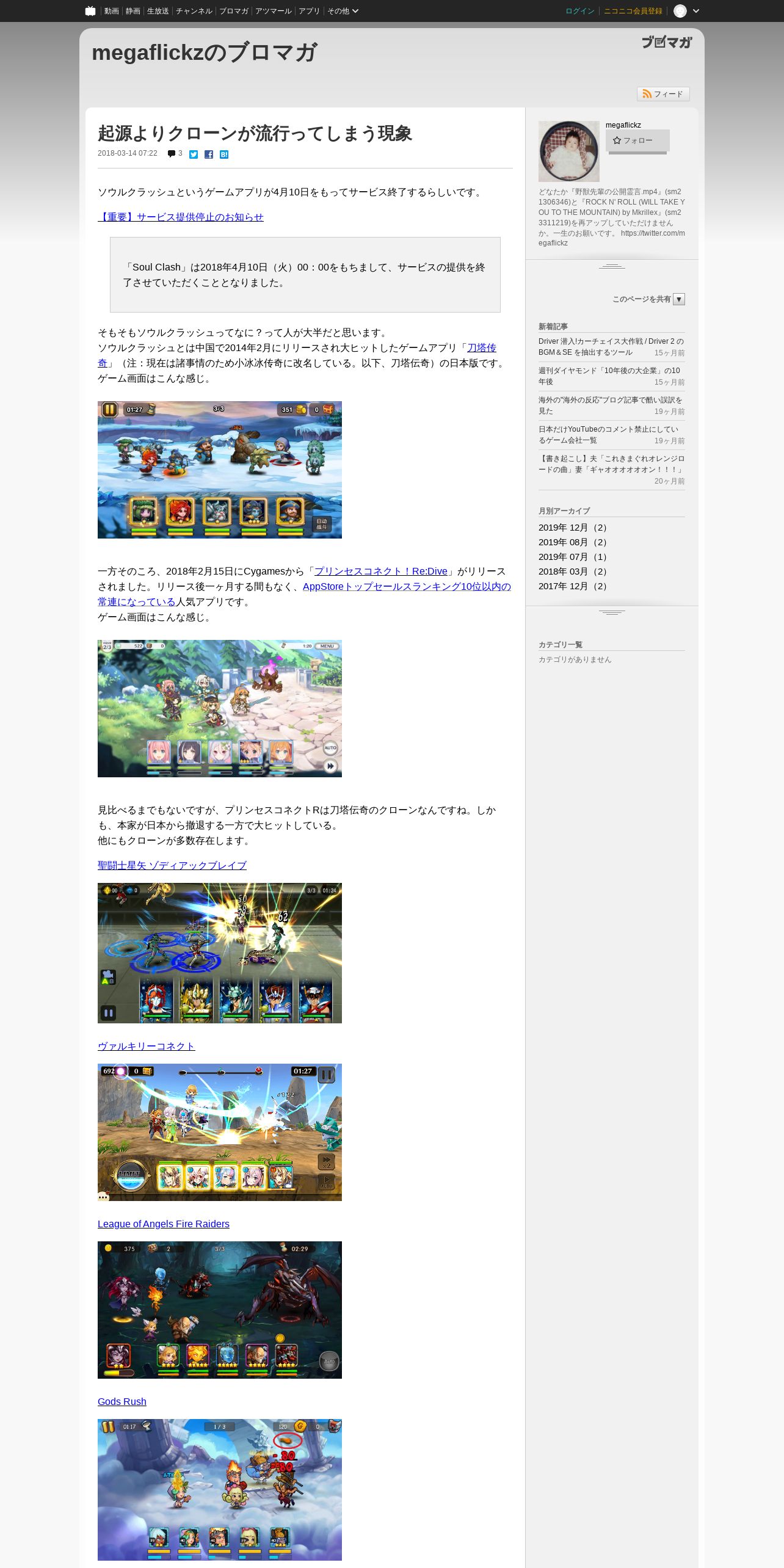Expand the account menu chevron in header
Screen dimensions: 784x1568
click(x=696, y=11)
